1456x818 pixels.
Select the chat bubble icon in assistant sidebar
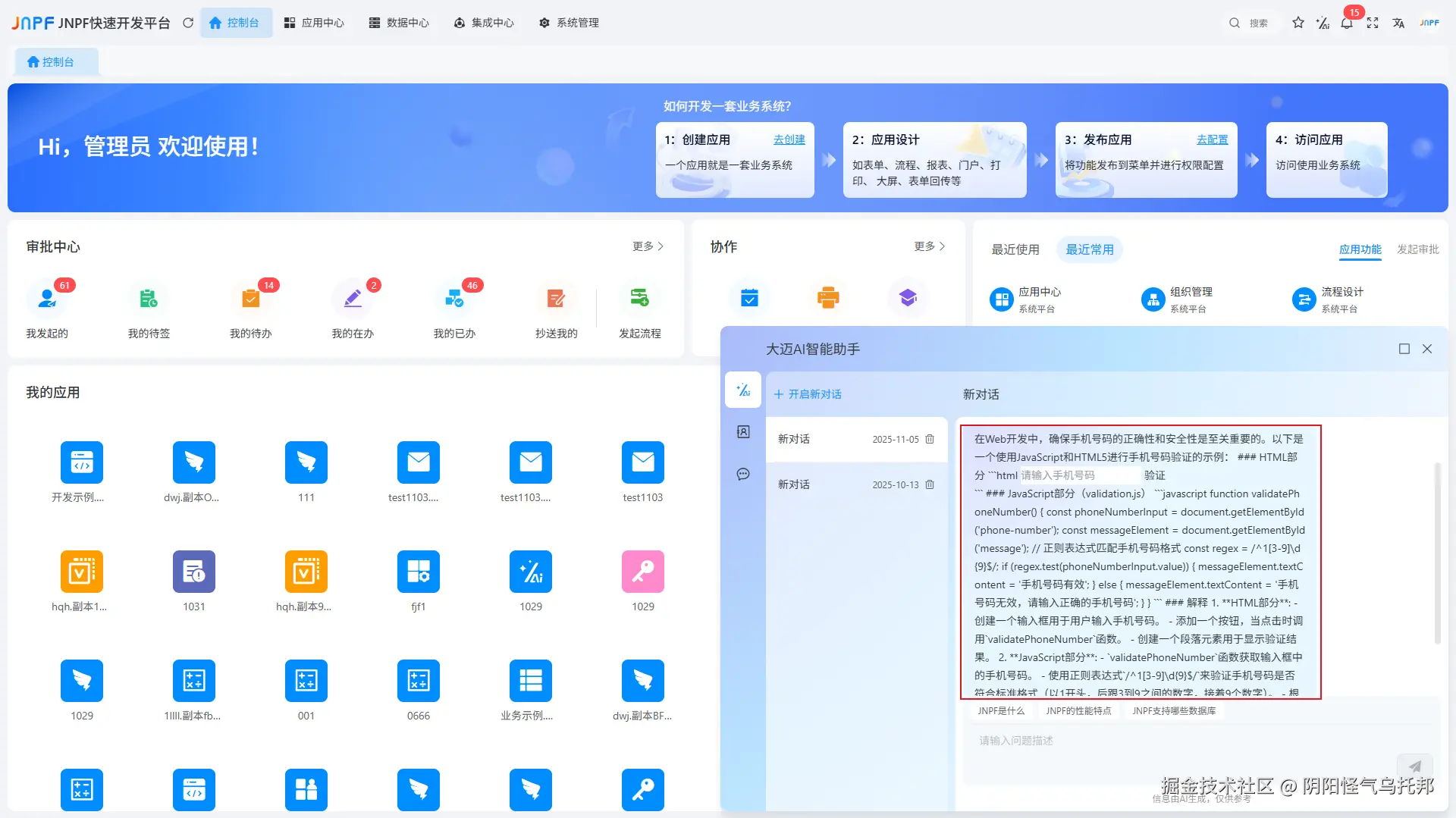(743, 474)
